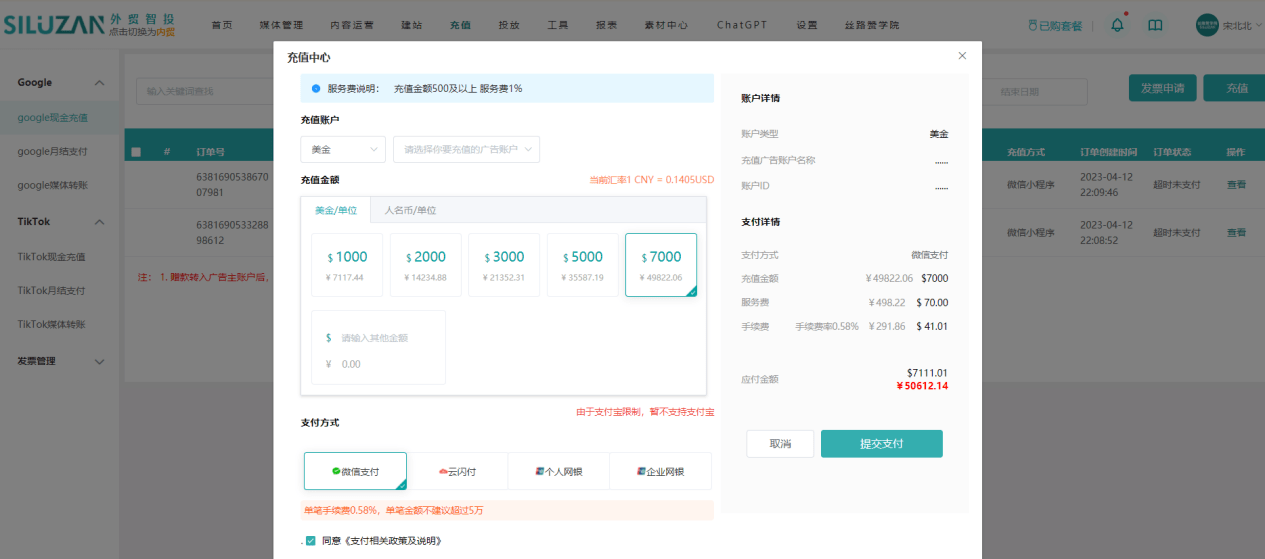
Task: Switch to the 人名币/单位 tab
Action: (410, 210)
